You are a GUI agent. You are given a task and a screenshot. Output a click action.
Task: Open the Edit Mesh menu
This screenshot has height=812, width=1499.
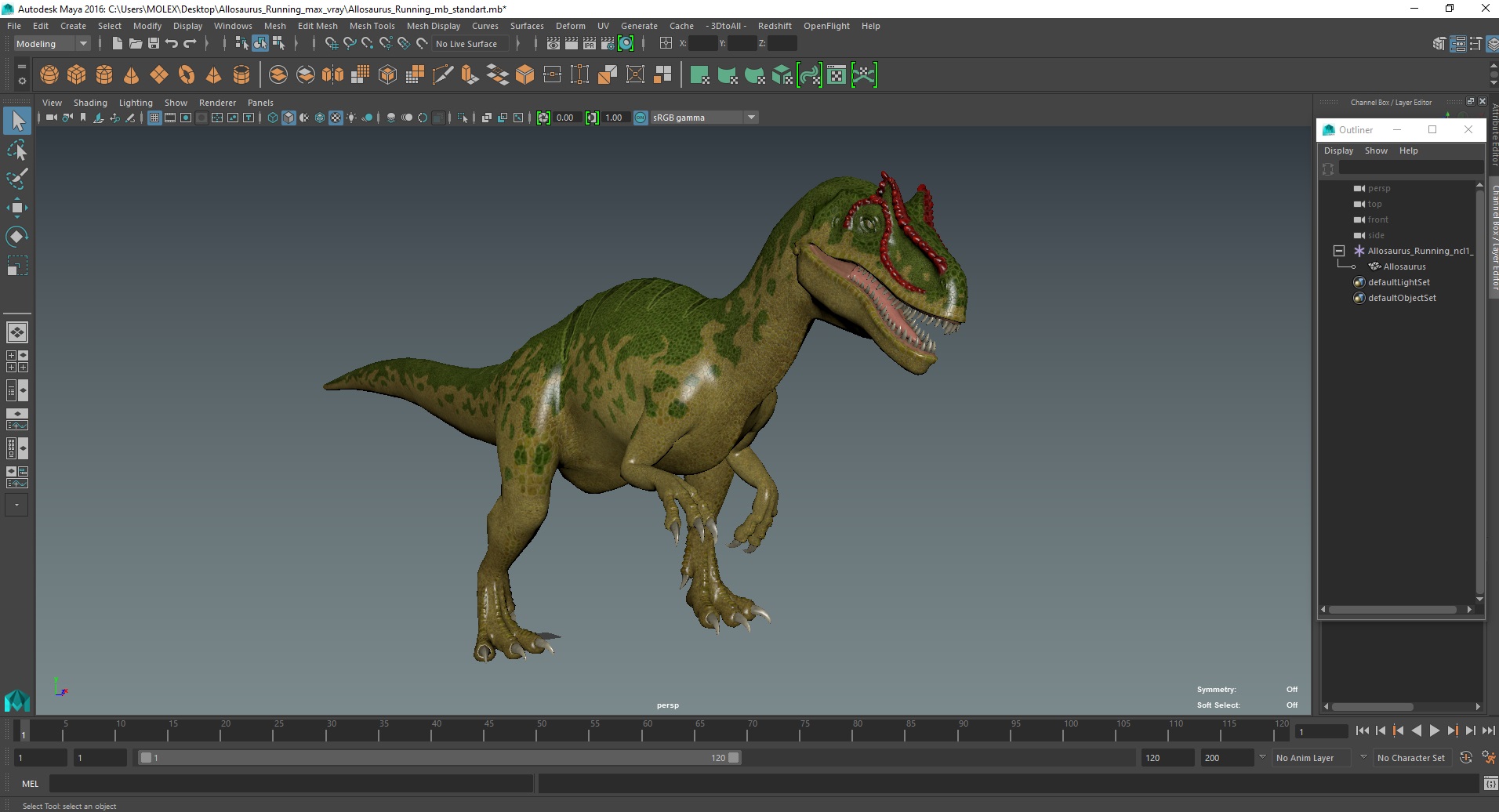point(318,26)
